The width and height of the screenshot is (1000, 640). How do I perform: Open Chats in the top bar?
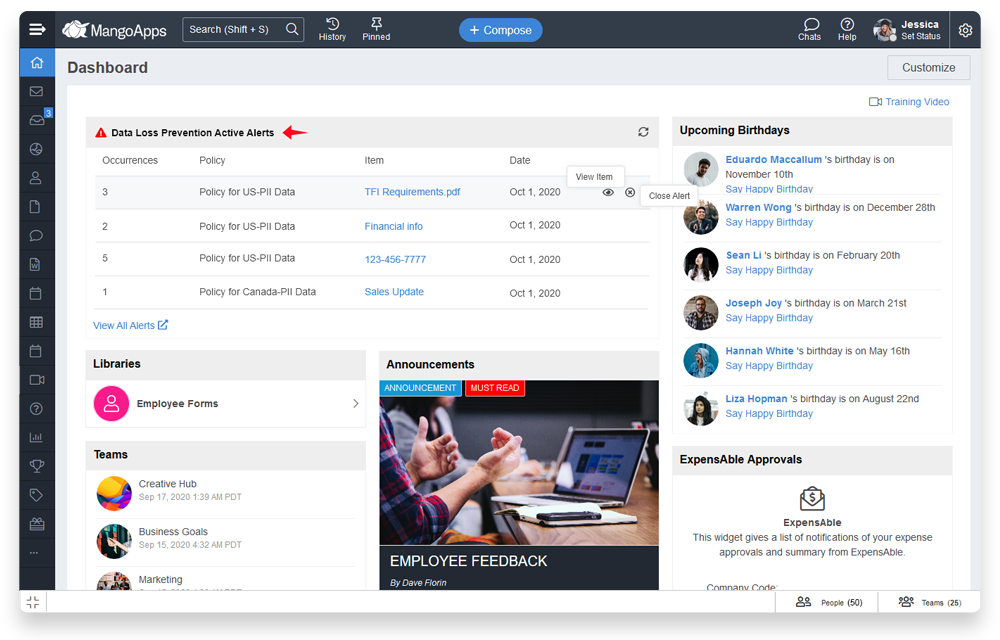(809, 29)
